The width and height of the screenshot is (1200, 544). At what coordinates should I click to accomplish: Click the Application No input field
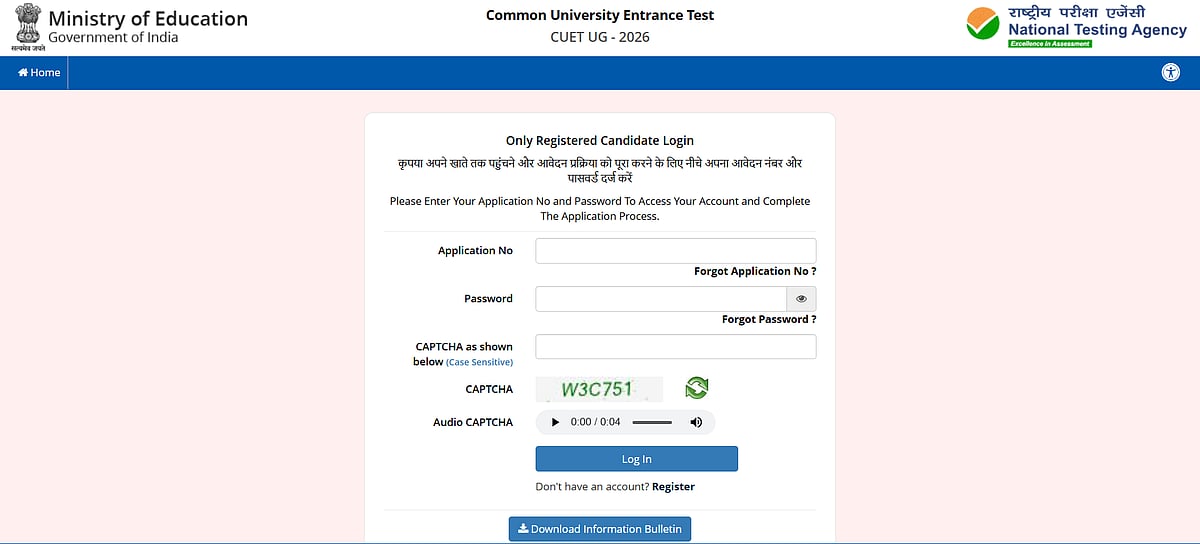point(676,251)
